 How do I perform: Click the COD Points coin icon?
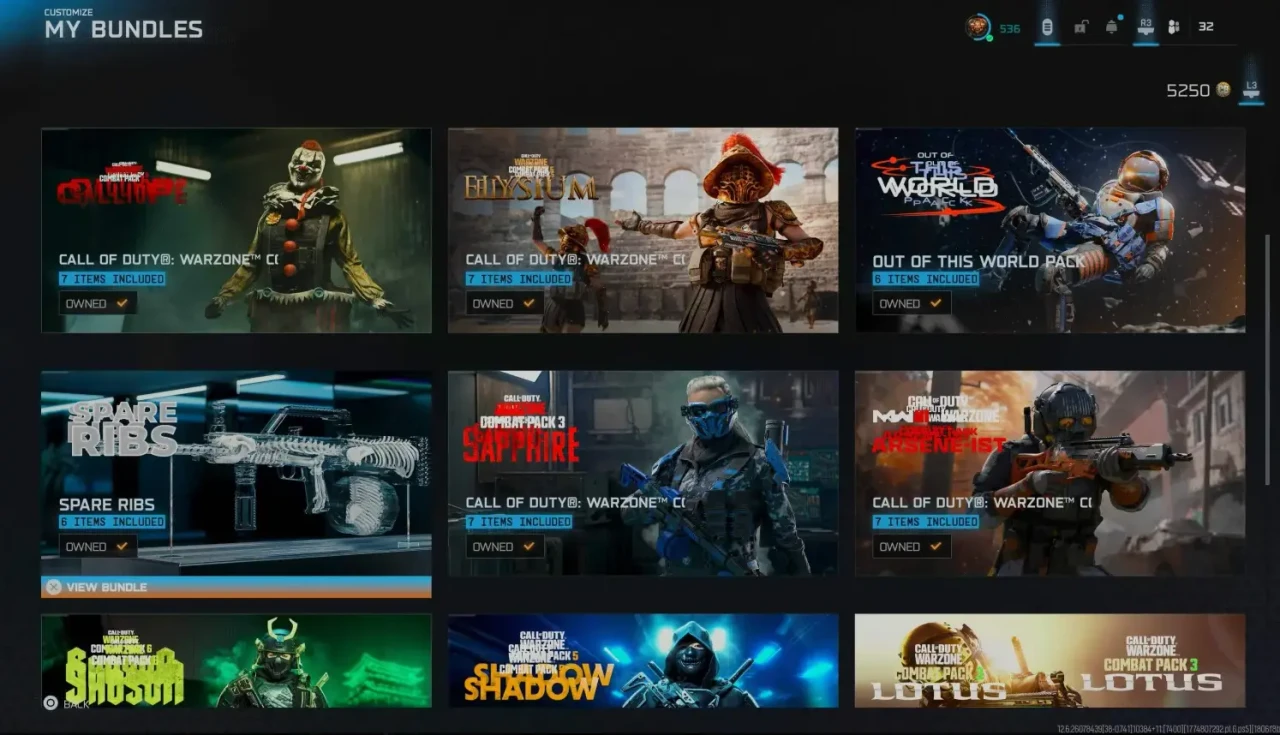[x=1223, y=90]
